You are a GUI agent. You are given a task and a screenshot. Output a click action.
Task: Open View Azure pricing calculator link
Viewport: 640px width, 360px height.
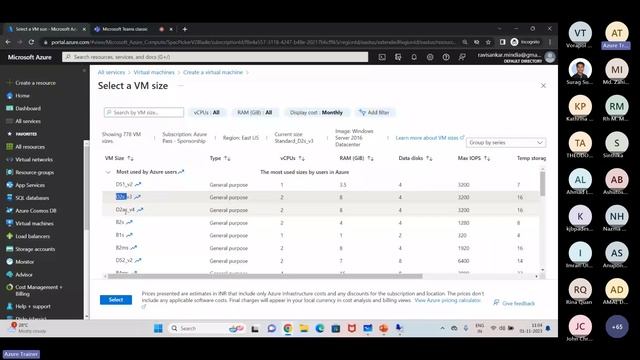[447, 300]
